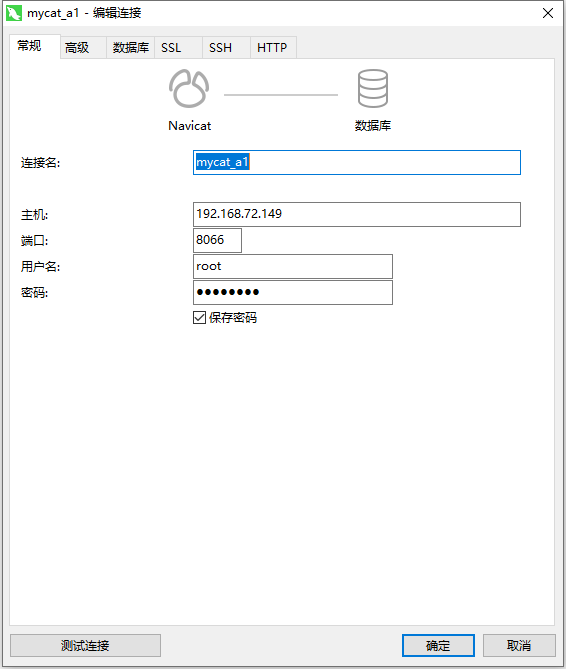Viewport: 566px width, 669px height.
Task: Click the 连接名: label
Action: (x=41, y=163)
